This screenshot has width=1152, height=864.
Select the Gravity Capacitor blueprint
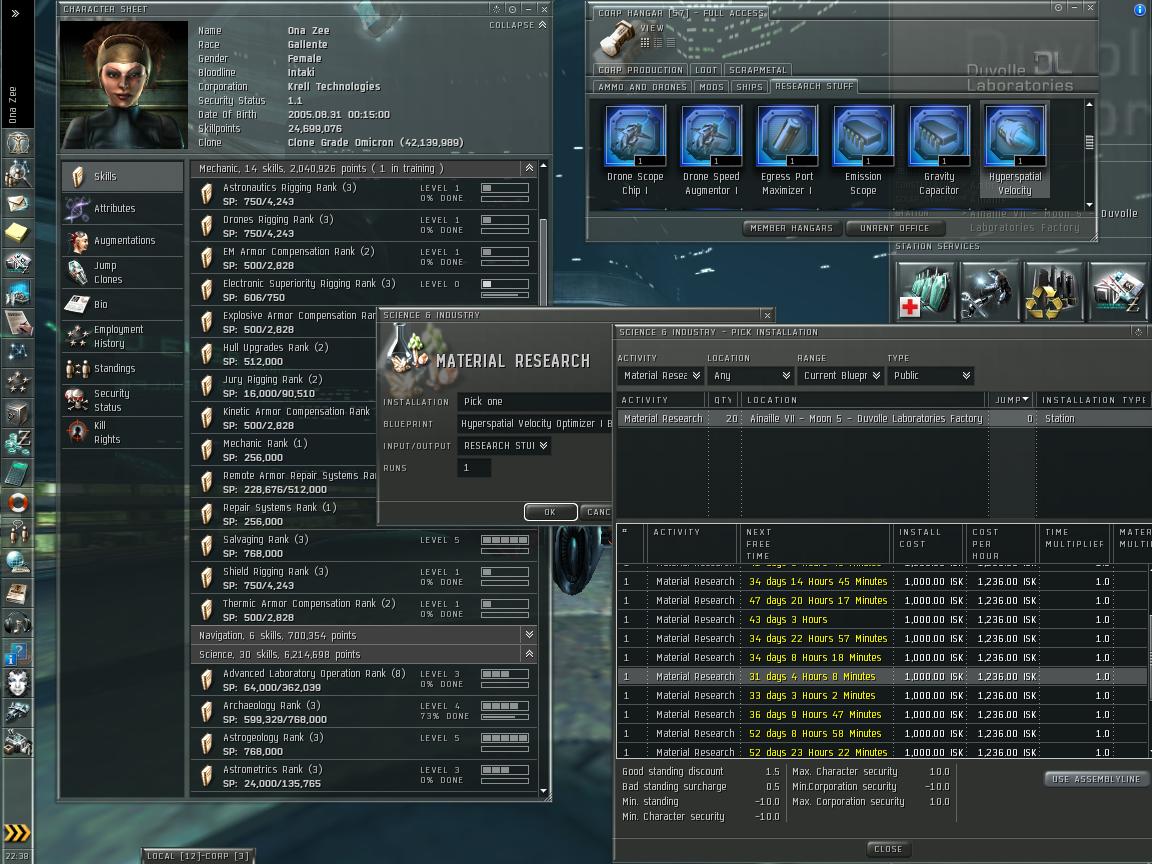tap(939, 151)
